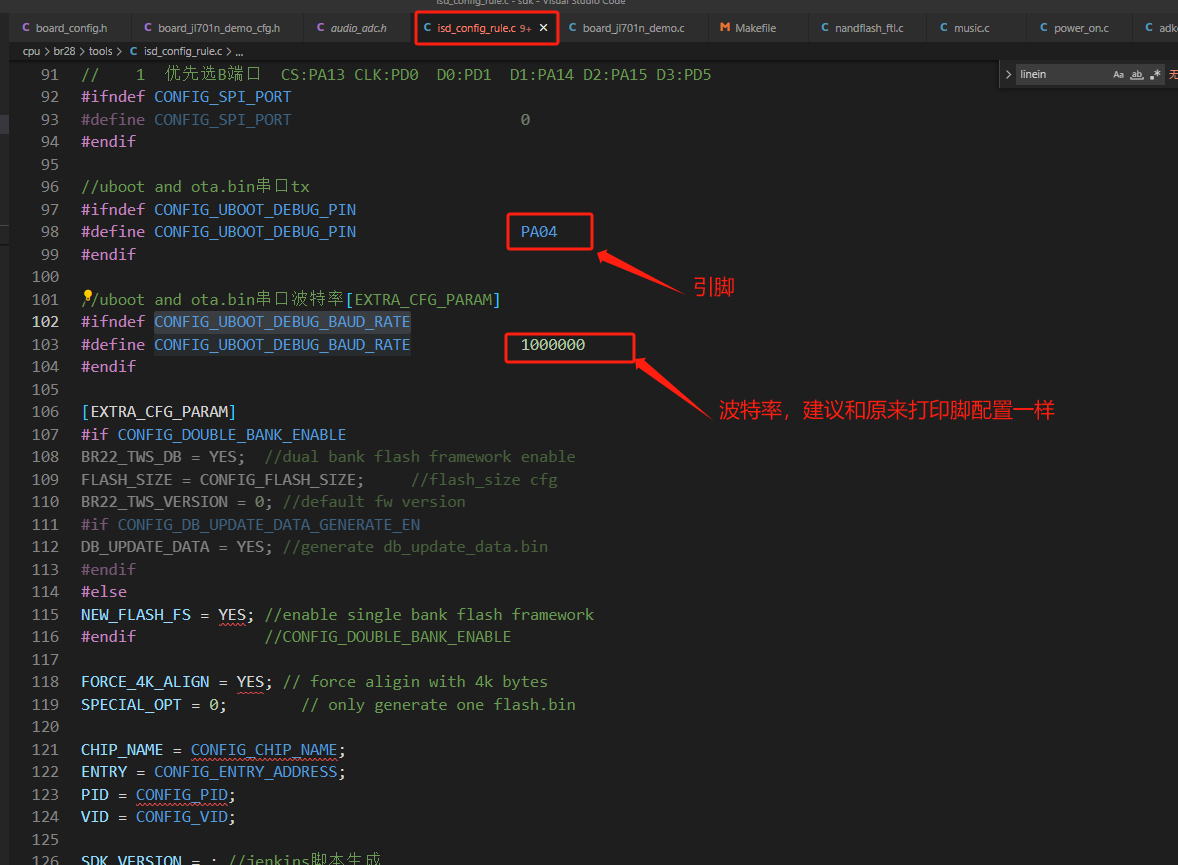Expand the Replace row in find widget
Screen dimensions: 1178x865
(x=1008, y=74)
